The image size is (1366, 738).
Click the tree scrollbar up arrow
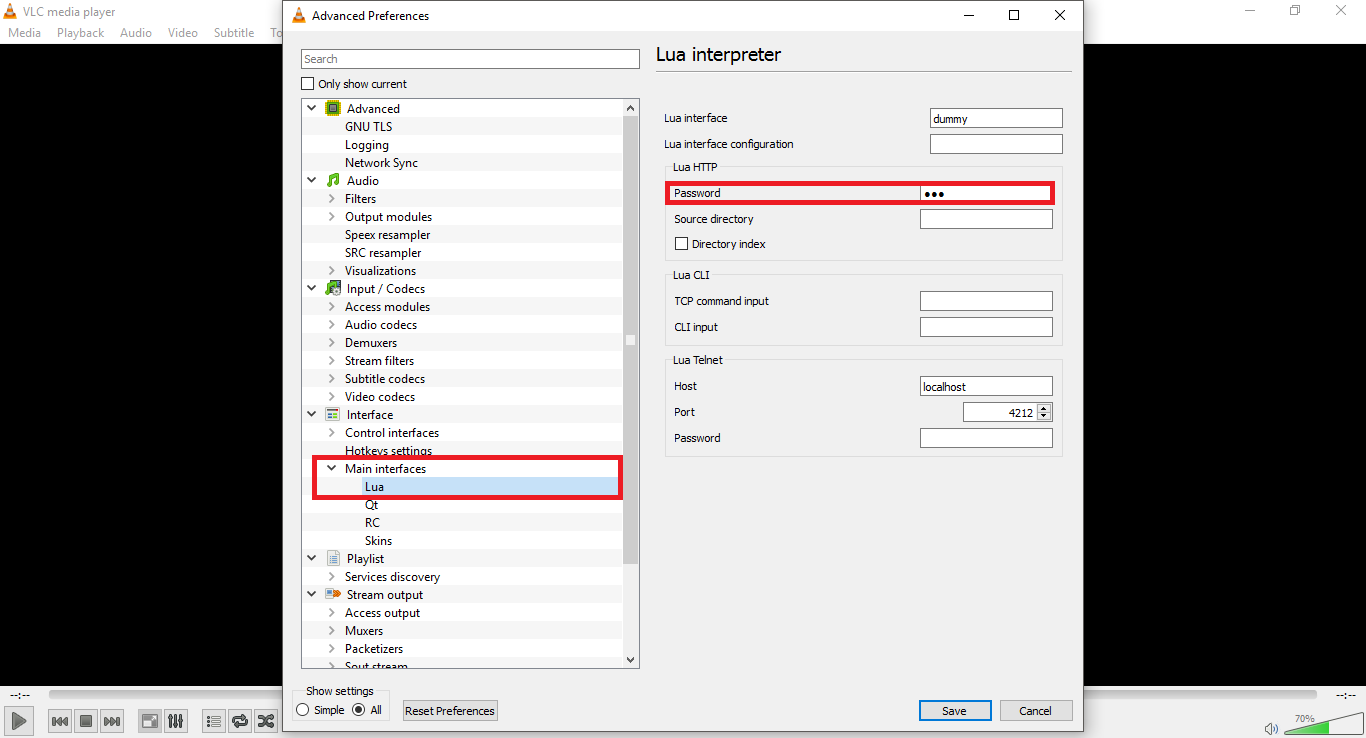(x=630, y=108)
